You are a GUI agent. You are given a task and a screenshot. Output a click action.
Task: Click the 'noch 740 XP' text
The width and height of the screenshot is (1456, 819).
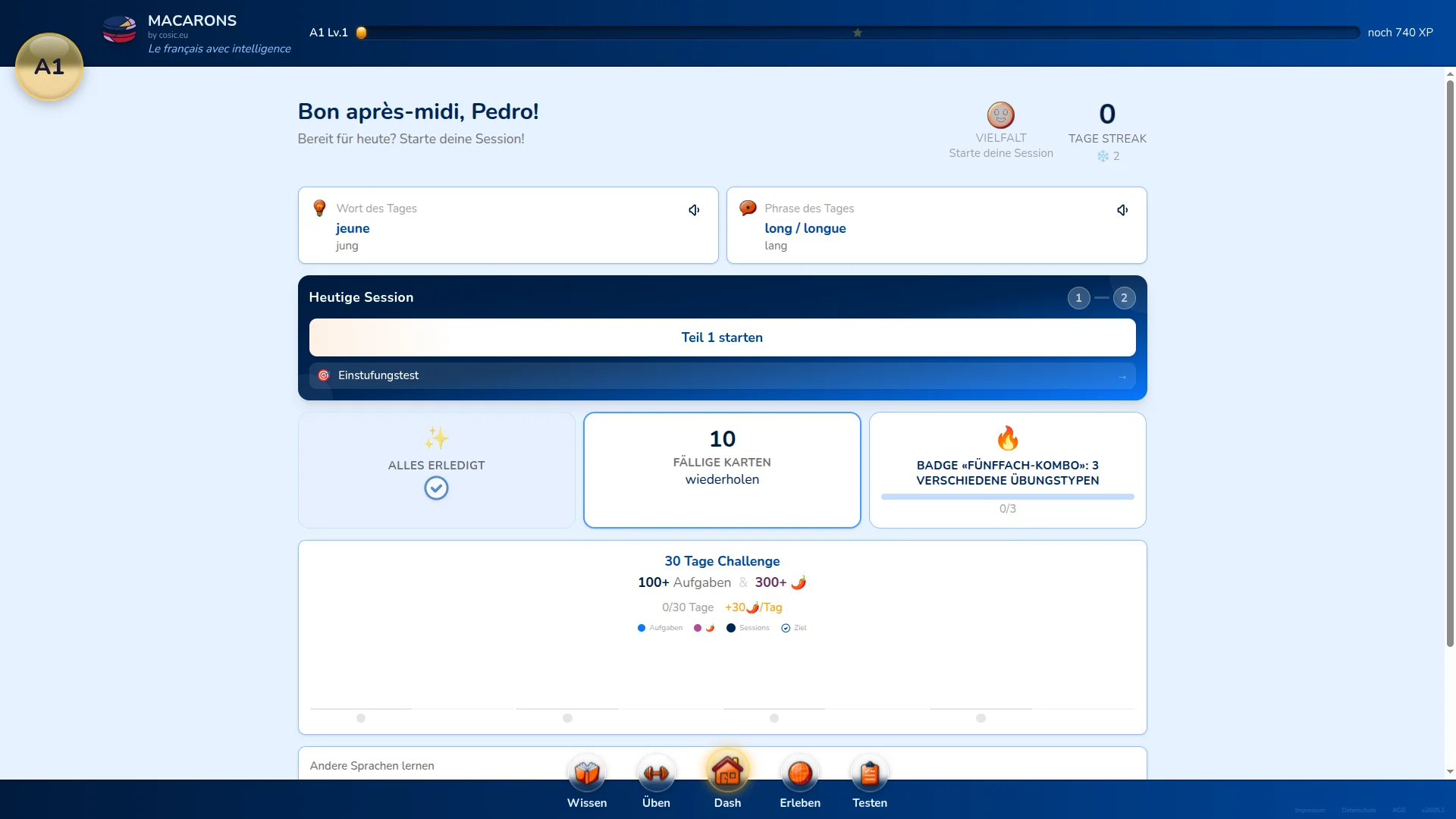point(1400,33)
